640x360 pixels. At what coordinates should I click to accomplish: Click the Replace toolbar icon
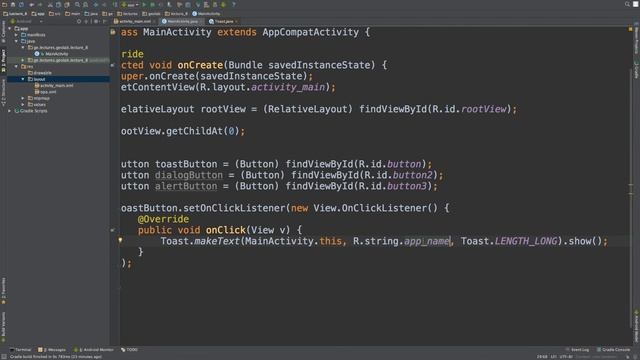(x=85, y=4)
